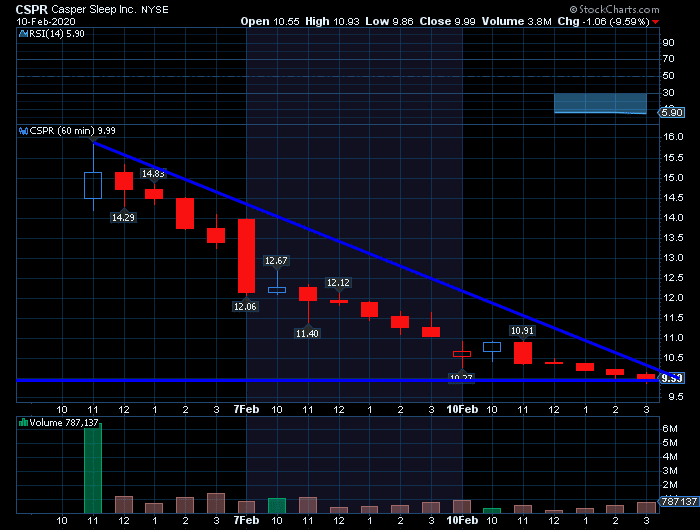
Task: Click the Open 10.55 value
Action: point(270,21)
